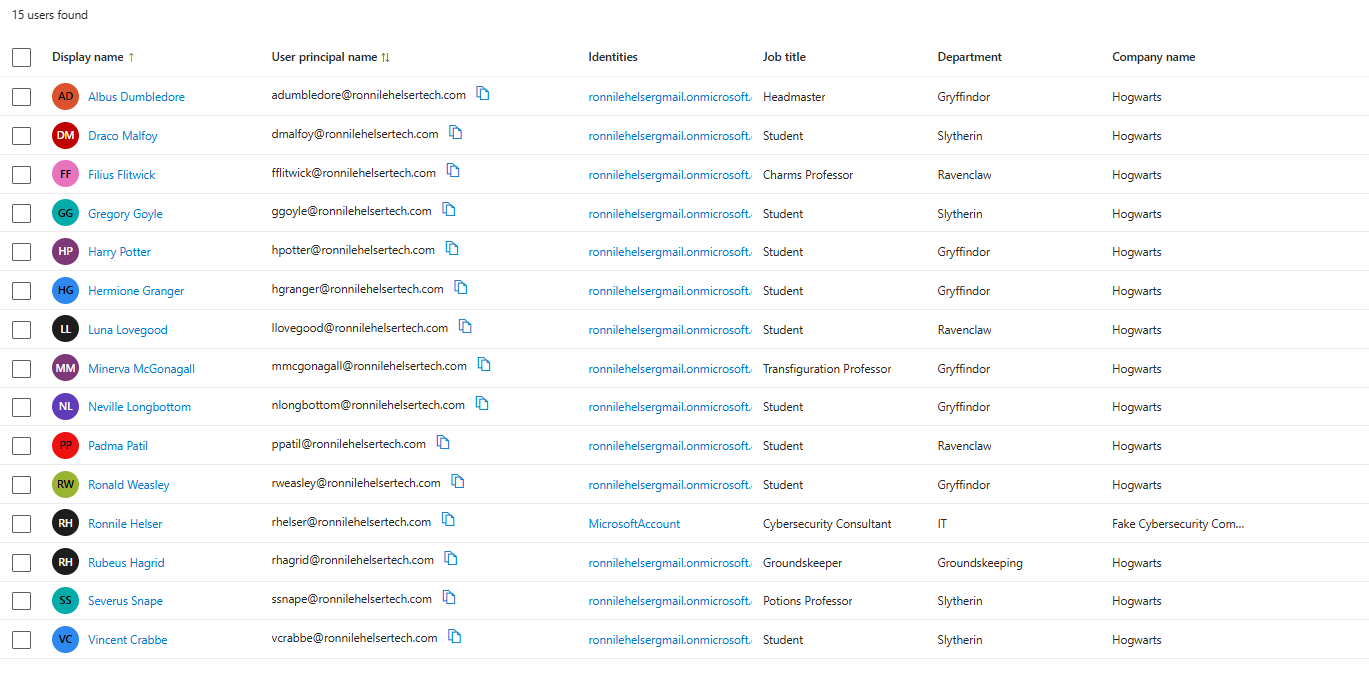Click the Potions Professor job title
The image size is (1369, 673).
click(x=808, y=601)
